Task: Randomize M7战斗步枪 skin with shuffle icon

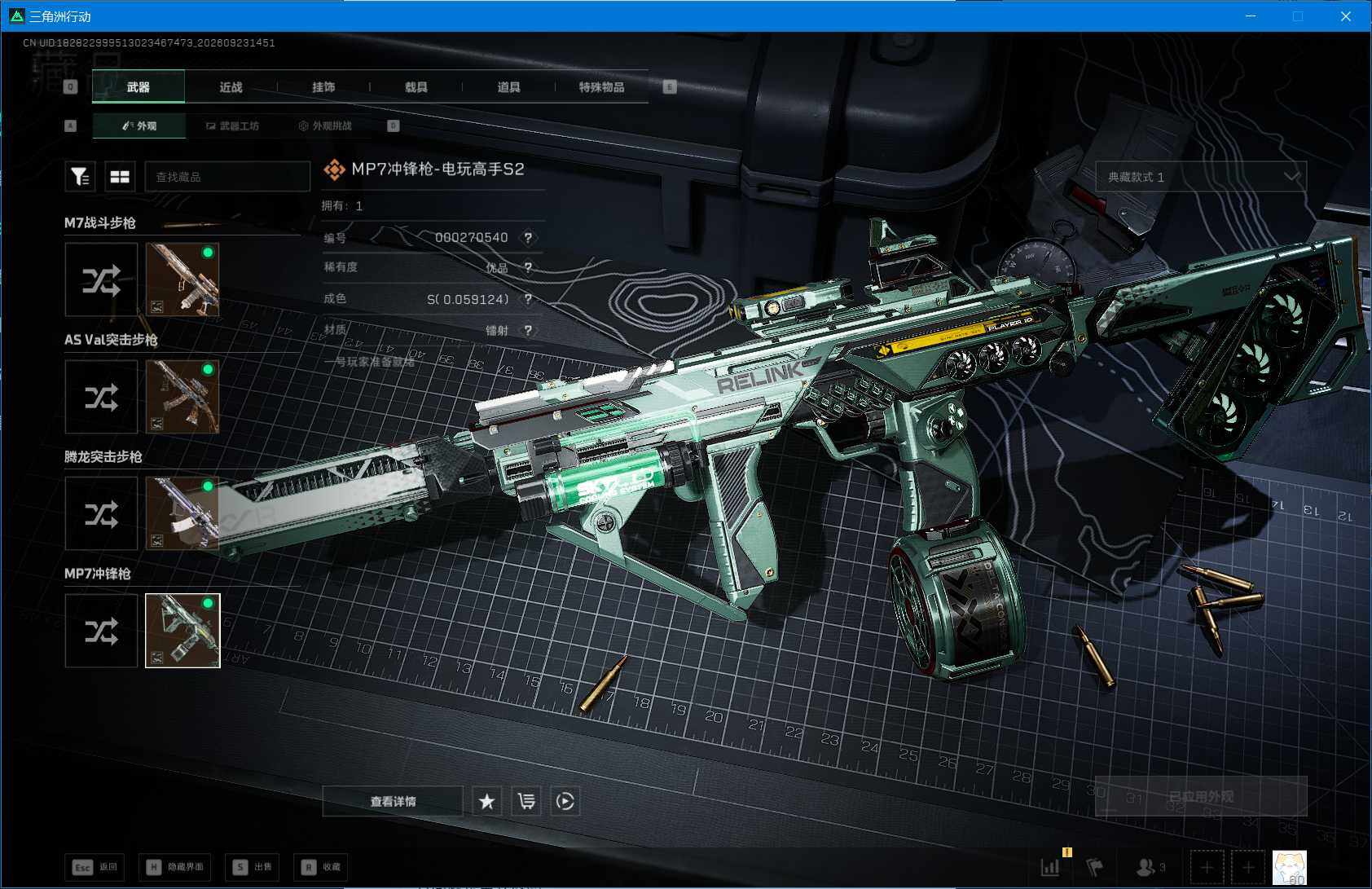Action: (101, 279)
